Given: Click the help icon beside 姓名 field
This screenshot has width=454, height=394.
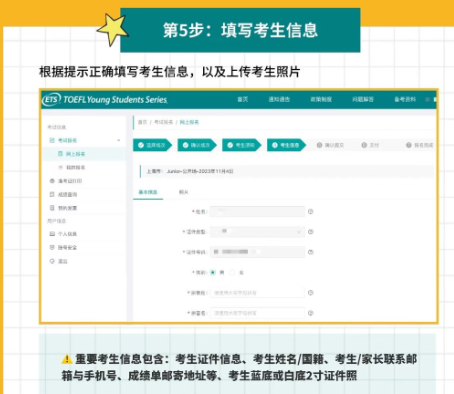Looking at the screenshot, I should (311, 212).
